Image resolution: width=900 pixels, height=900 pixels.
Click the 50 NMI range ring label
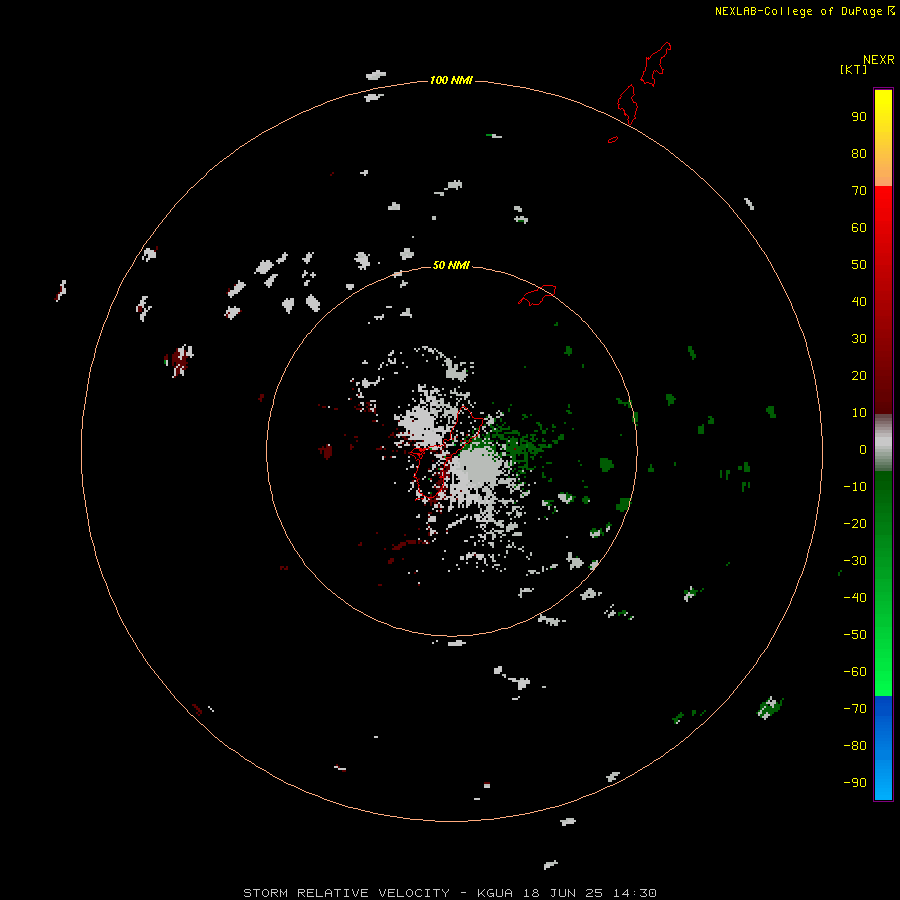pos(451,265)
